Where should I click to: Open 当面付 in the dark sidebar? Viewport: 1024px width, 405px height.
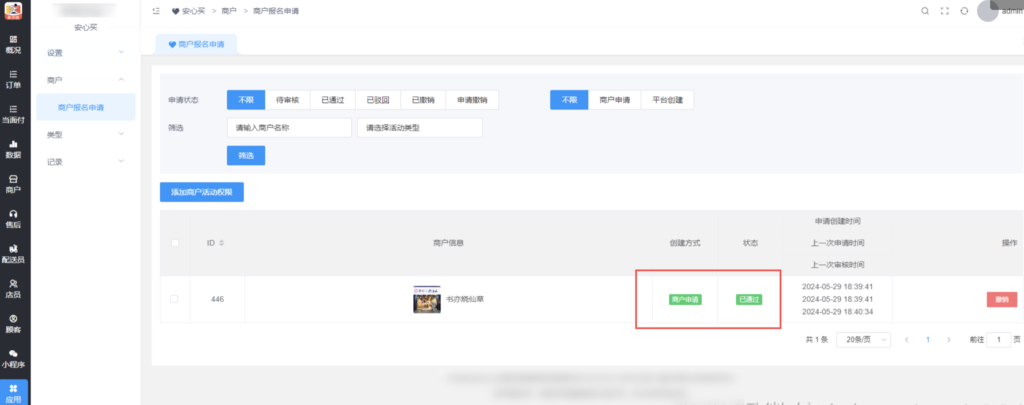click(13, 114)
